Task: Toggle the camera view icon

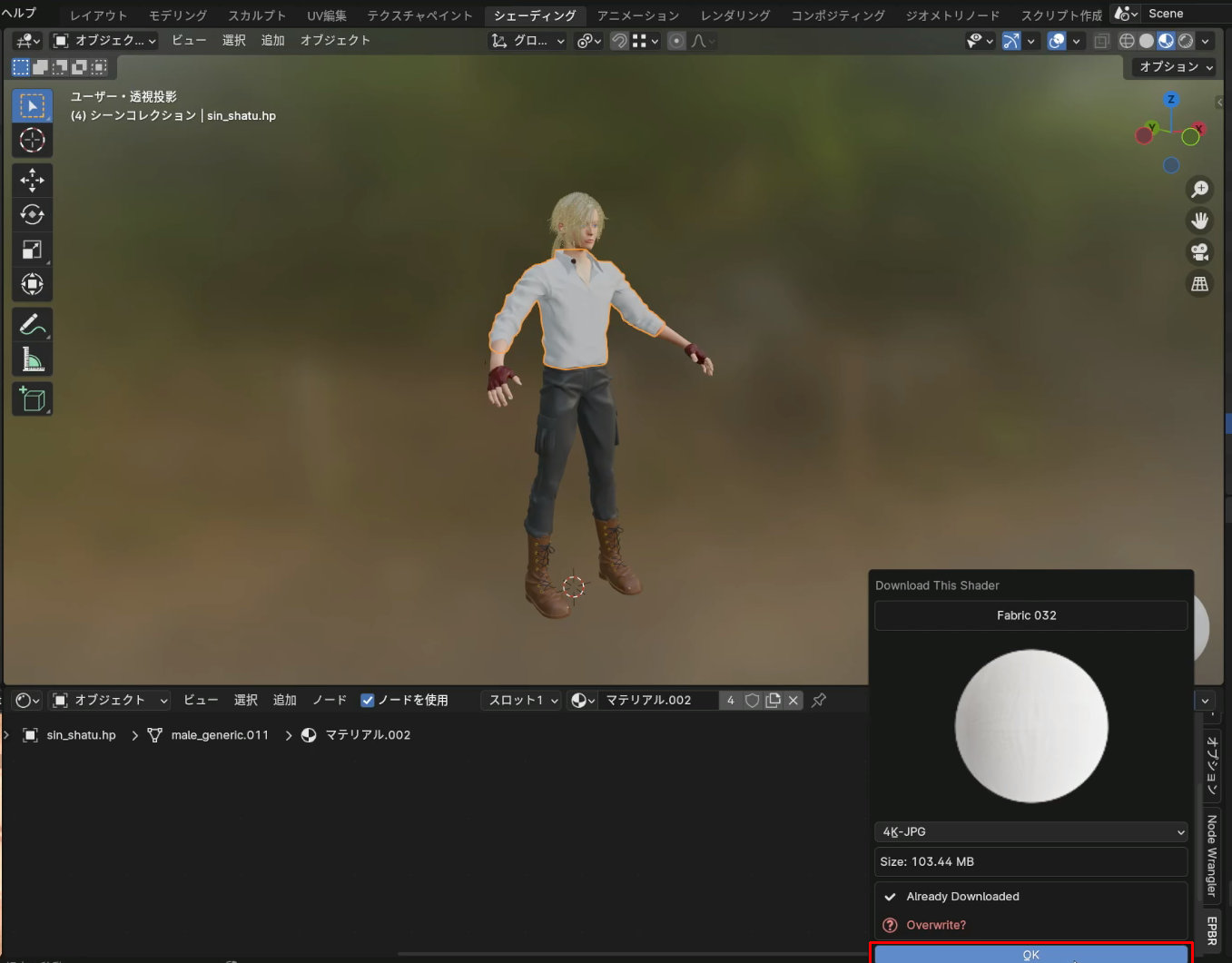Action: click(x=1200, y=252)
